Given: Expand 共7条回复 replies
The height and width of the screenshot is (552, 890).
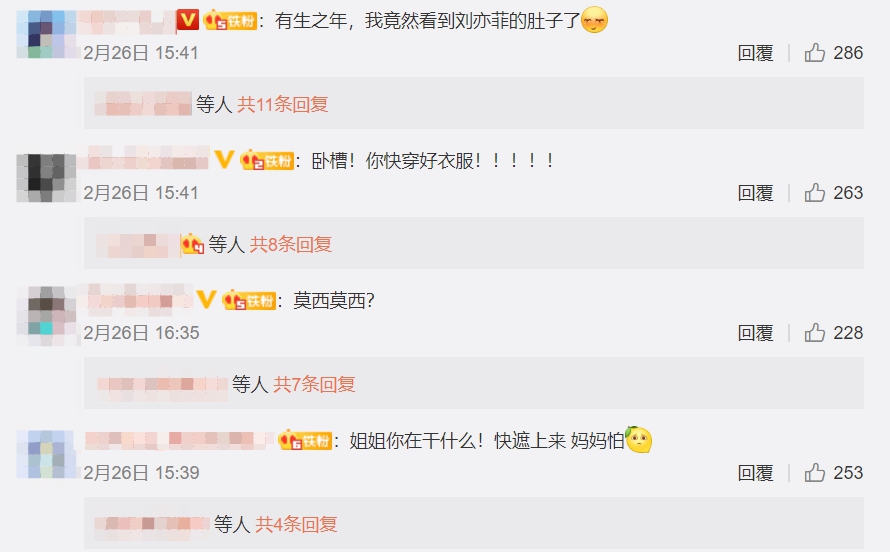Looking at the screenshot, I should 314,385.
